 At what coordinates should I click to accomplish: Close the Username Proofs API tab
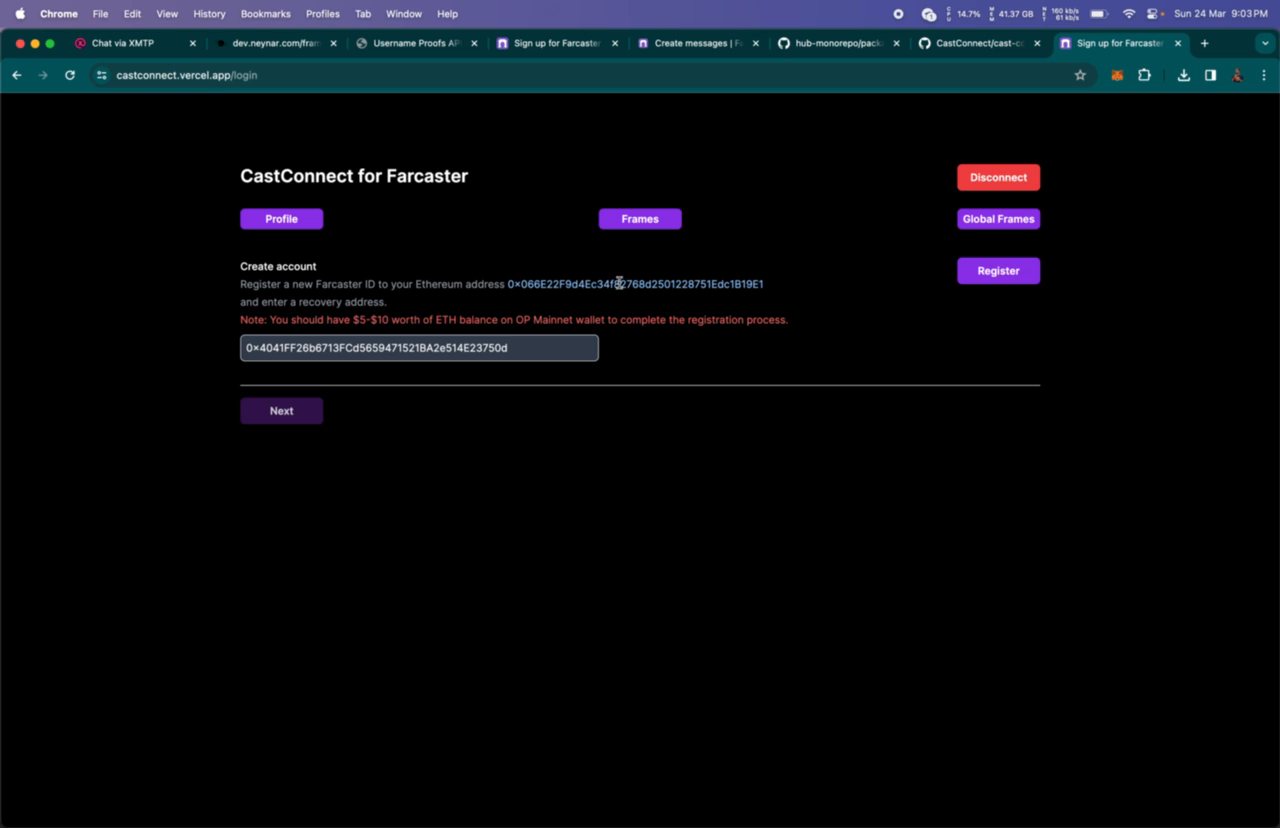pyautogui.click(x=474, y=43)
